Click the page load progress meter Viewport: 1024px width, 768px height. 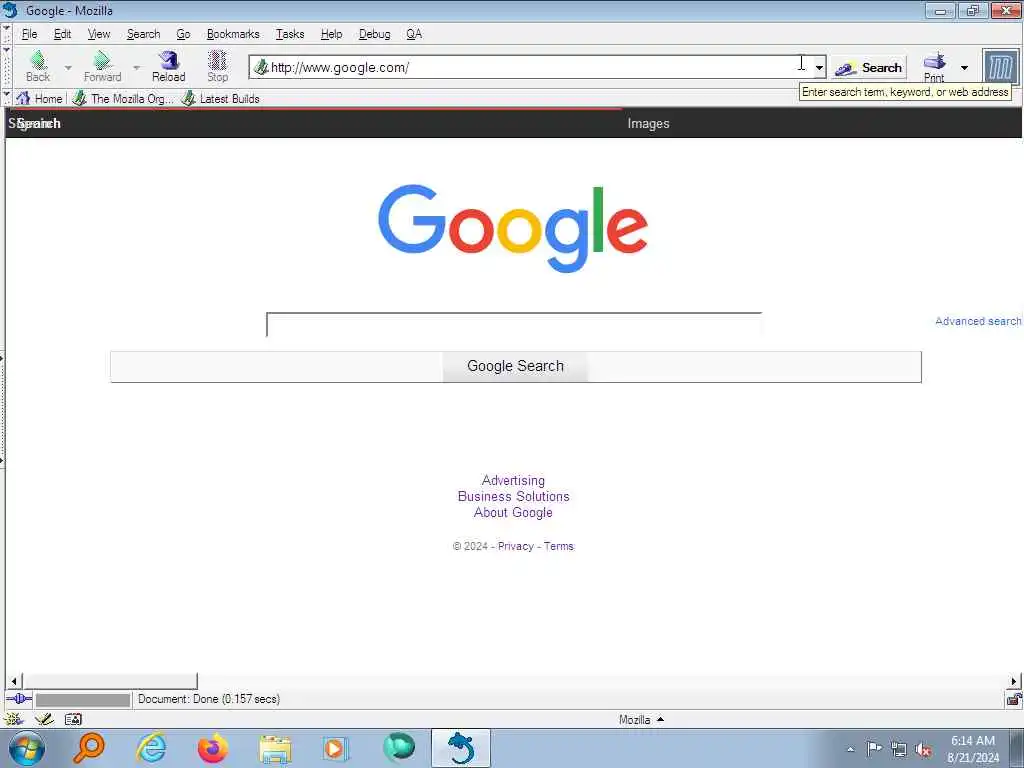click(83, 699)
